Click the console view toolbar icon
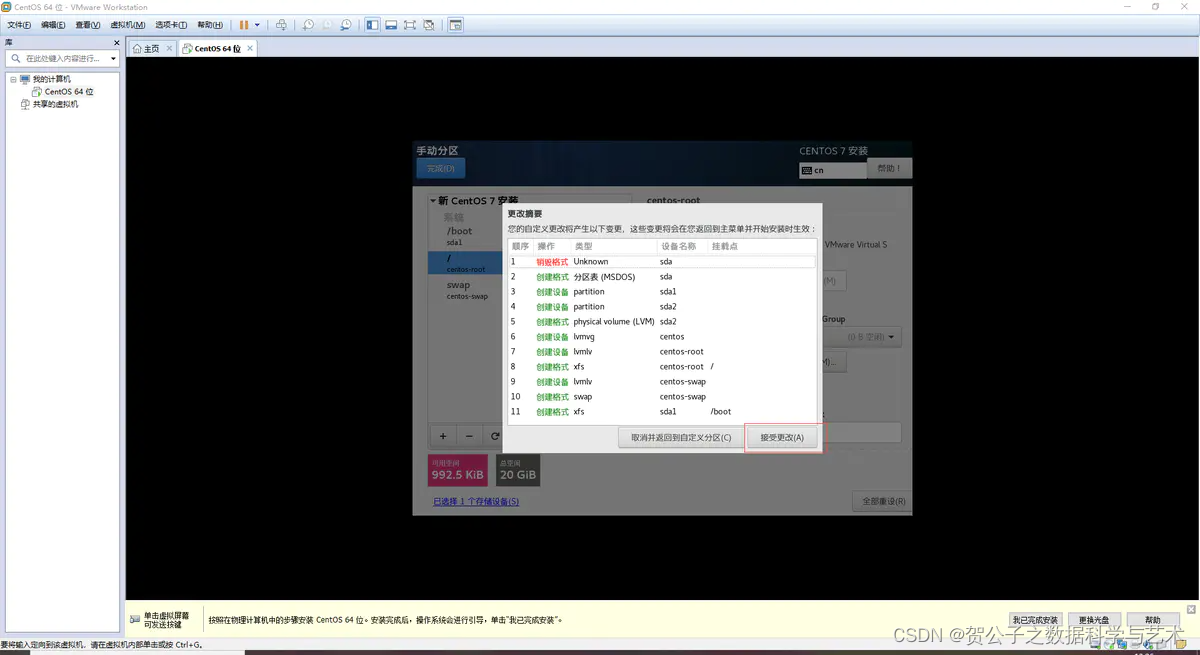This screenshot has height=655, width=1200. pos(455,25)
